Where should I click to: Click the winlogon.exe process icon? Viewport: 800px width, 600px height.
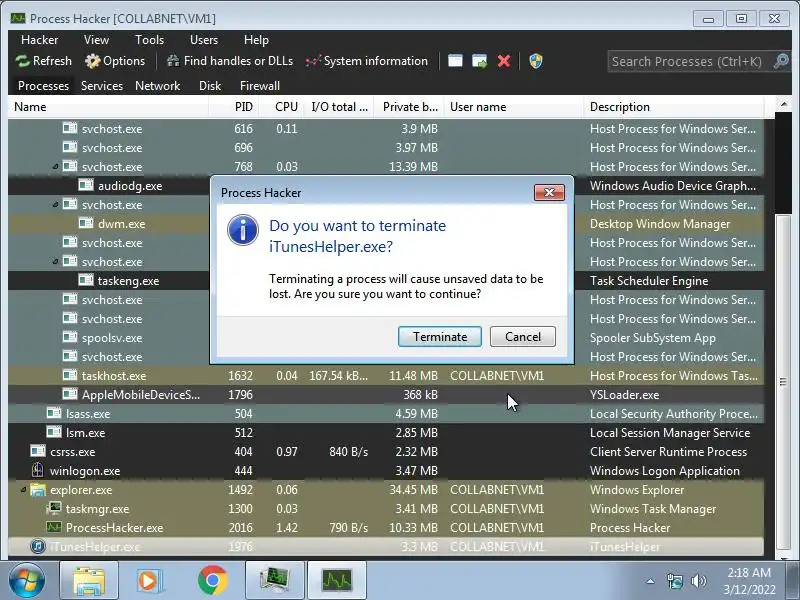tap(37, 469)
